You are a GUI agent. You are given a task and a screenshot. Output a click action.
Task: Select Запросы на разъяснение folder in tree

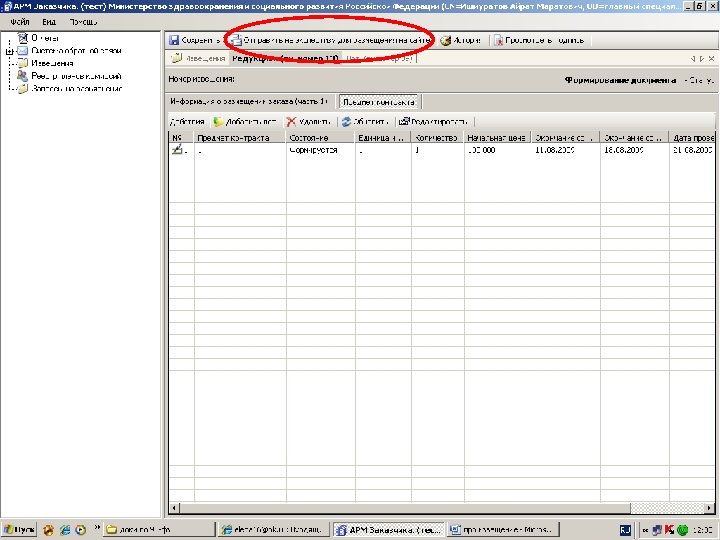coord(76,88)
